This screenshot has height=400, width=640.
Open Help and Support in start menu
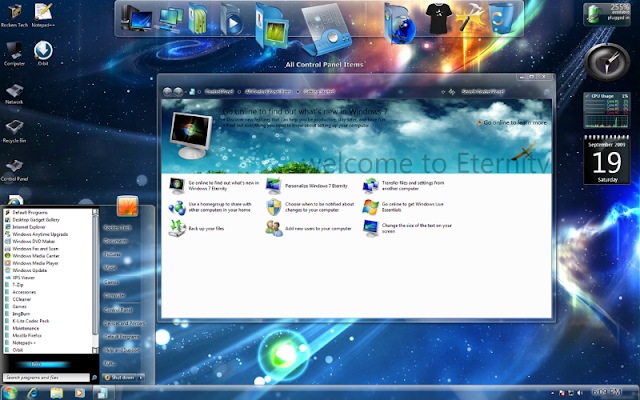(122, 350)
